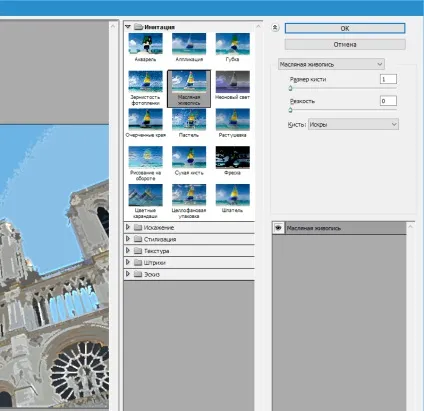Pick the Губка filter thumbnail
The width and height of the screenshot is (424, 411).
(233, 44)
